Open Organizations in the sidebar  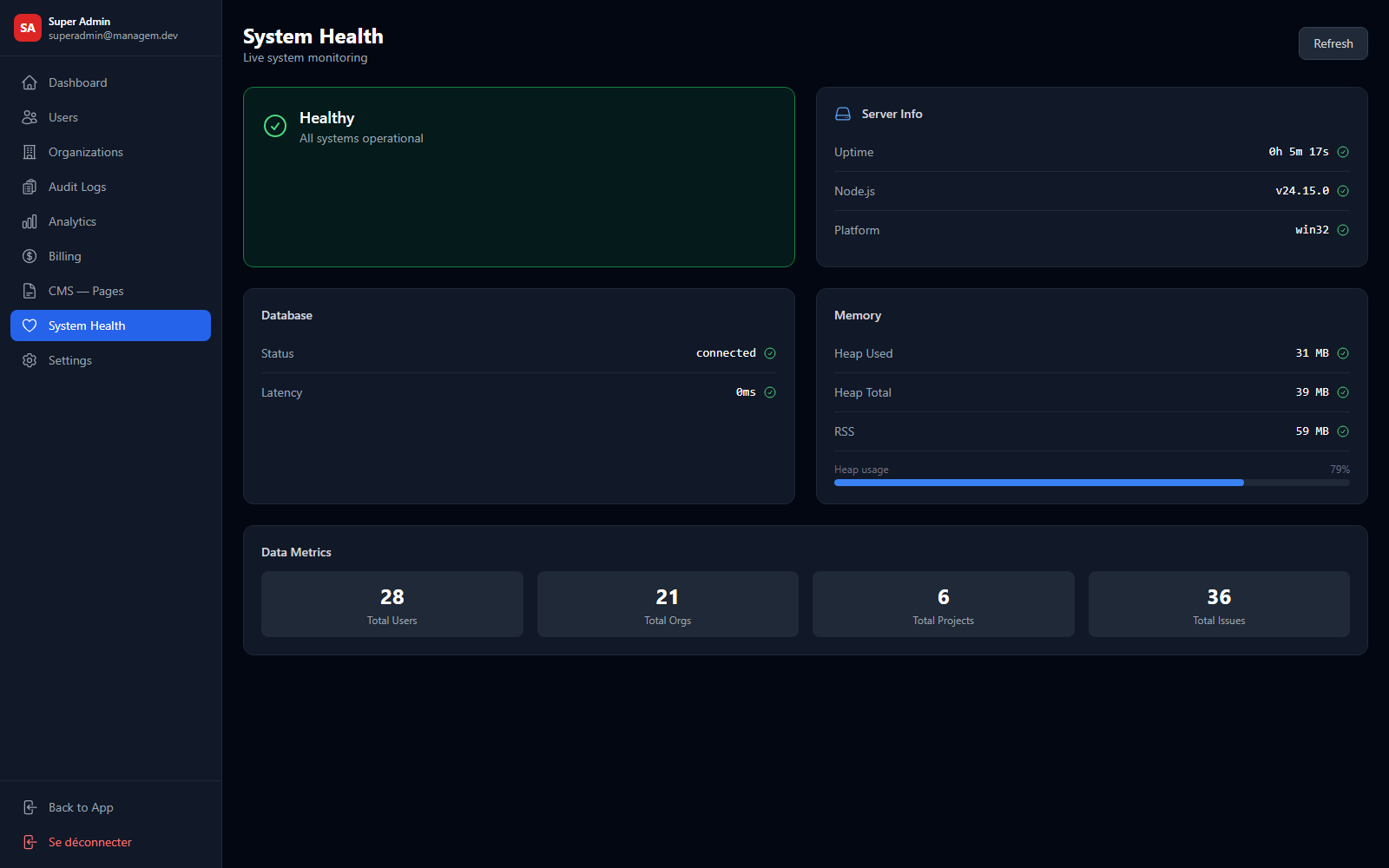click(110, 152)
